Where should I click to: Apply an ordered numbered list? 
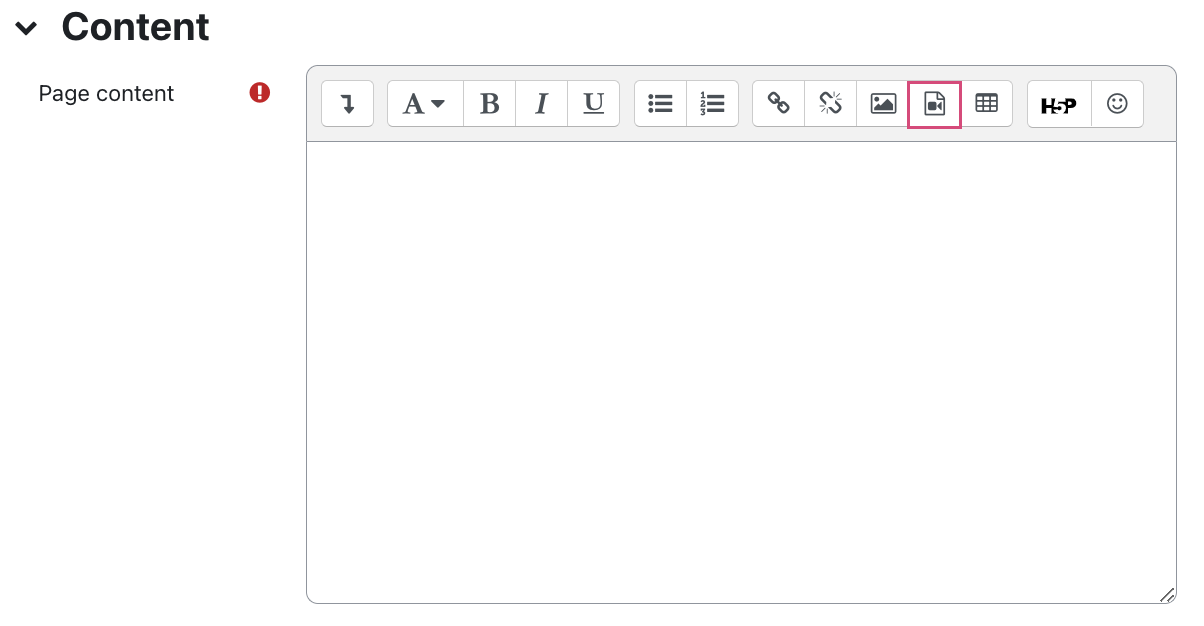pyautogui.click(x=712, y=103)
